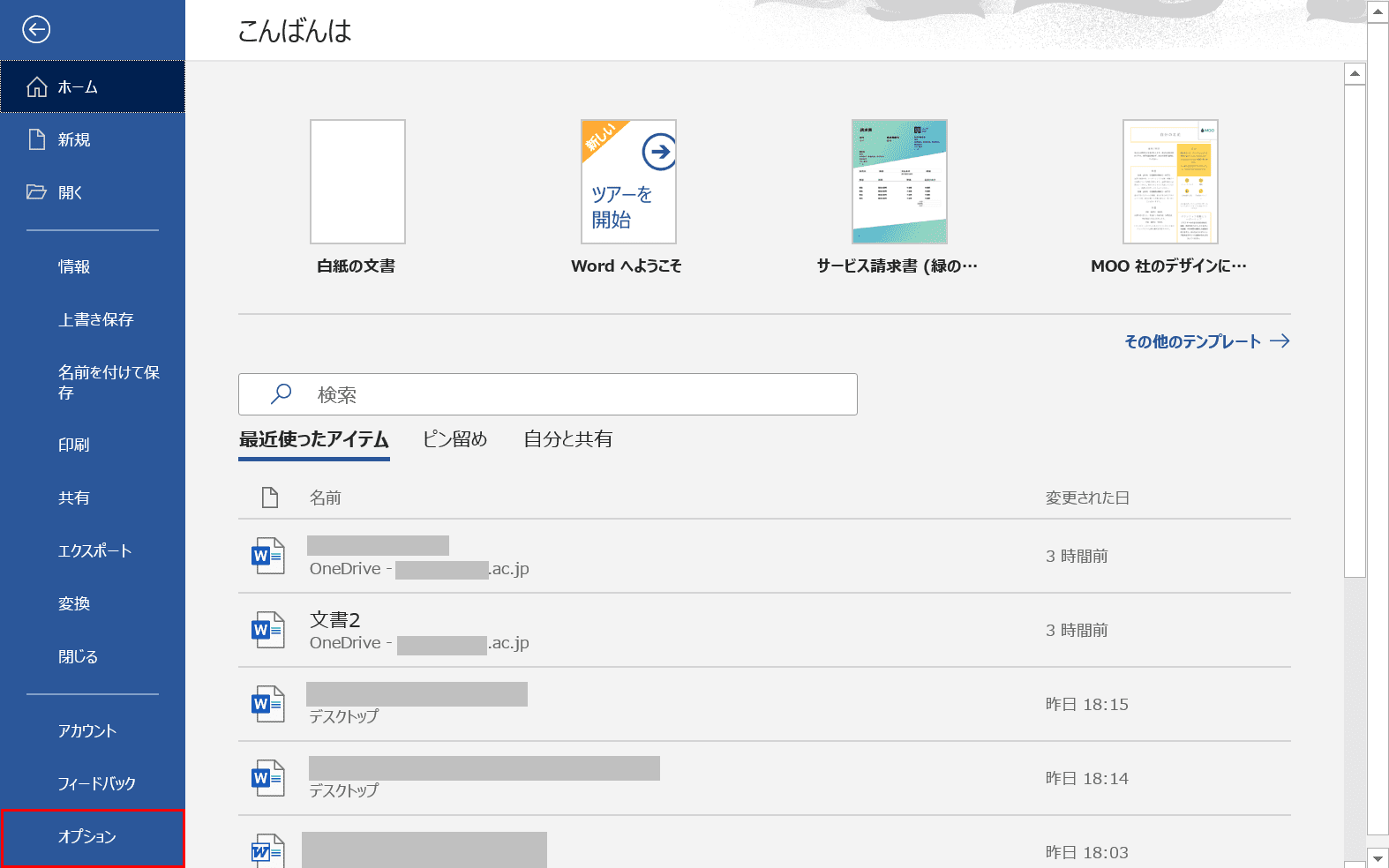Select the ホーム house icon
The width and height of the screenshot is (1389, 868).
click(x=37, y=86)
